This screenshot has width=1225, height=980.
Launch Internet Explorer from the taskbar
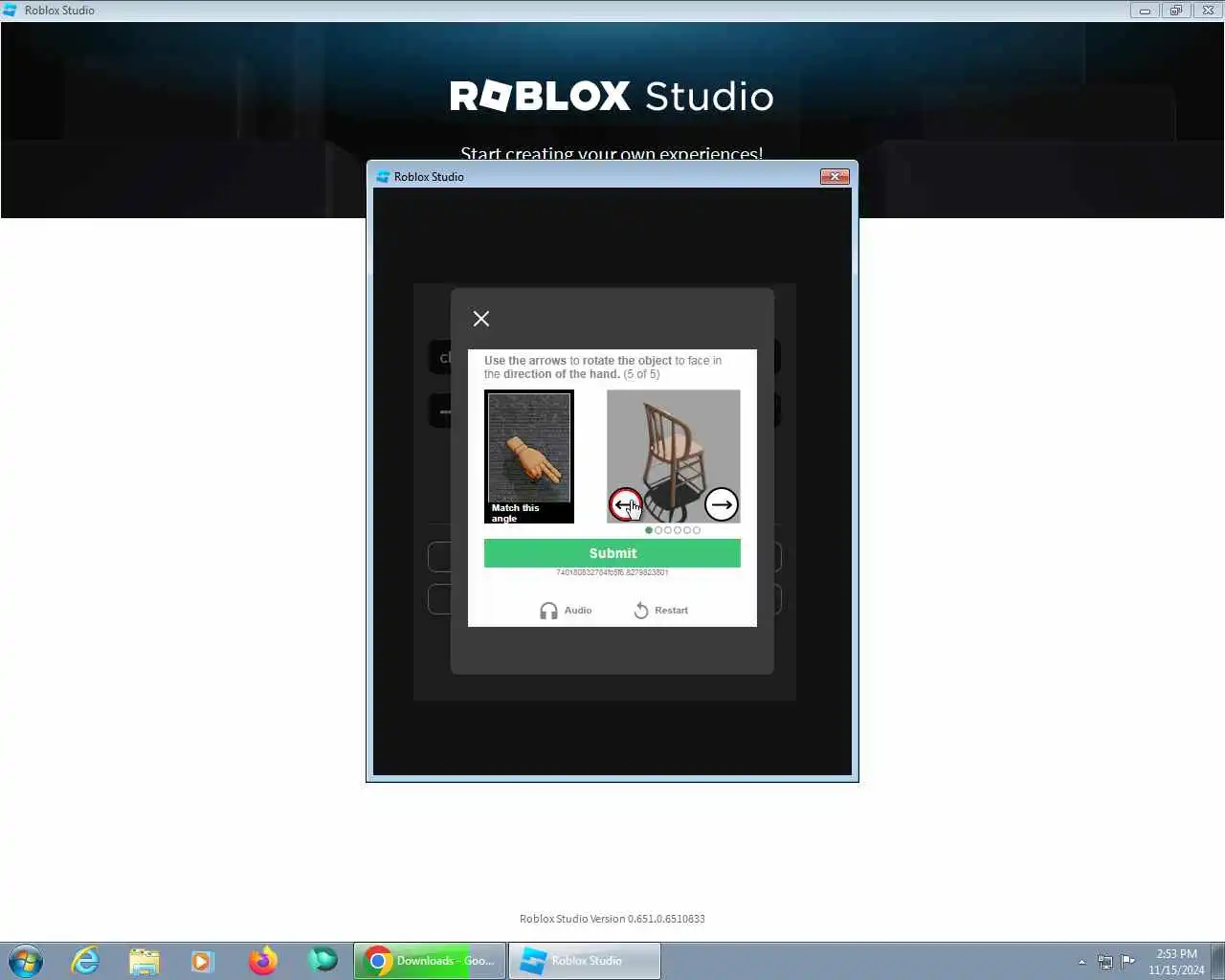pos(85,961)
